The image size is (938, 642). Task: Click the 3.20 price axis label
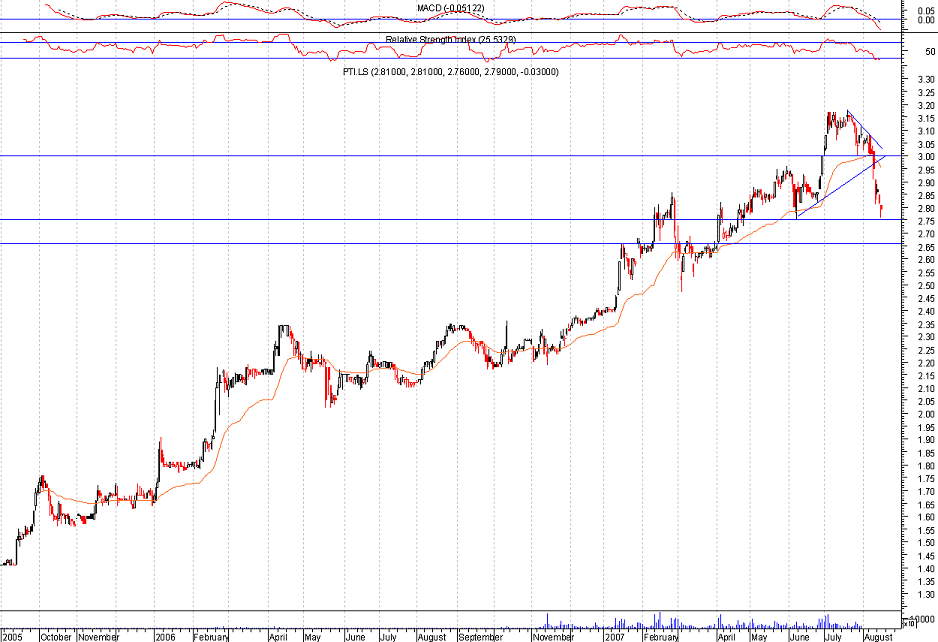925,105
